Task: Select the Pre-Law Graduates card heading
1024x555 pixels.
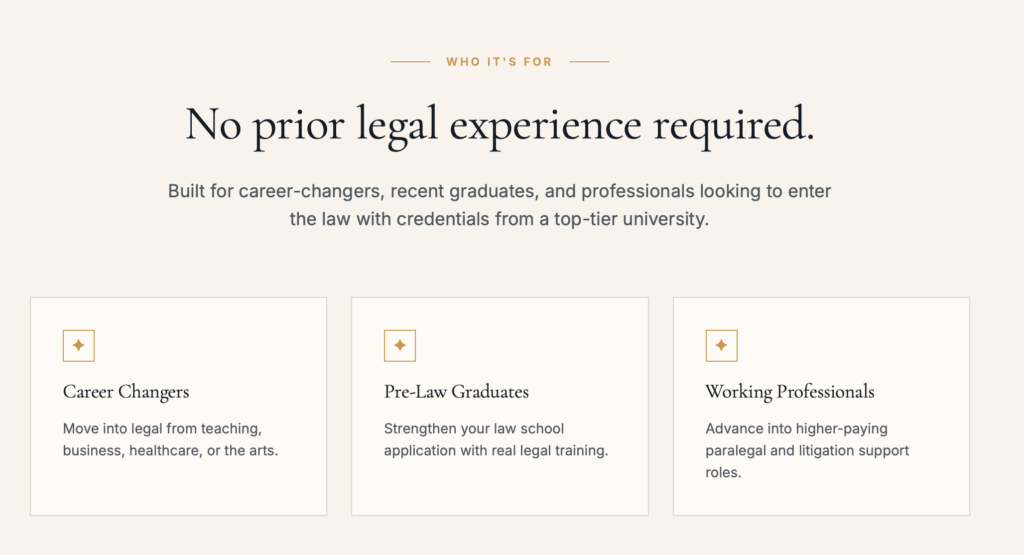Action: 456,392
